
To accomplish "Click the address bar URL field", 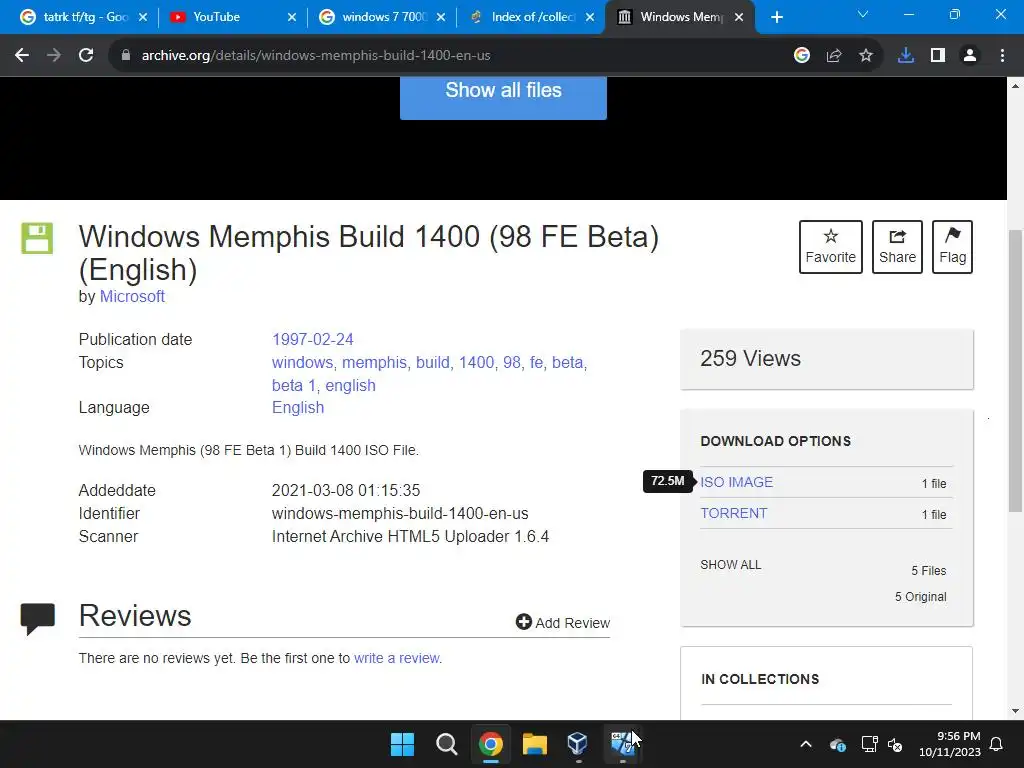I will [x=457, y=56].
